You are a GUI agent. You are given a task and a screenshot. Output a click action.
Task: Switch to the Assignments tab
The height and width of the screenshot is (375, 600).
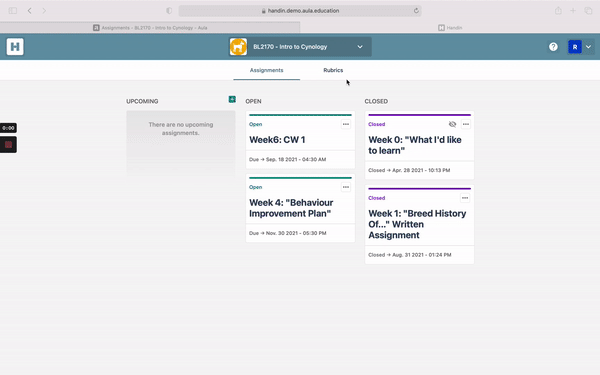pyautogui.click(x=266, y=70)
